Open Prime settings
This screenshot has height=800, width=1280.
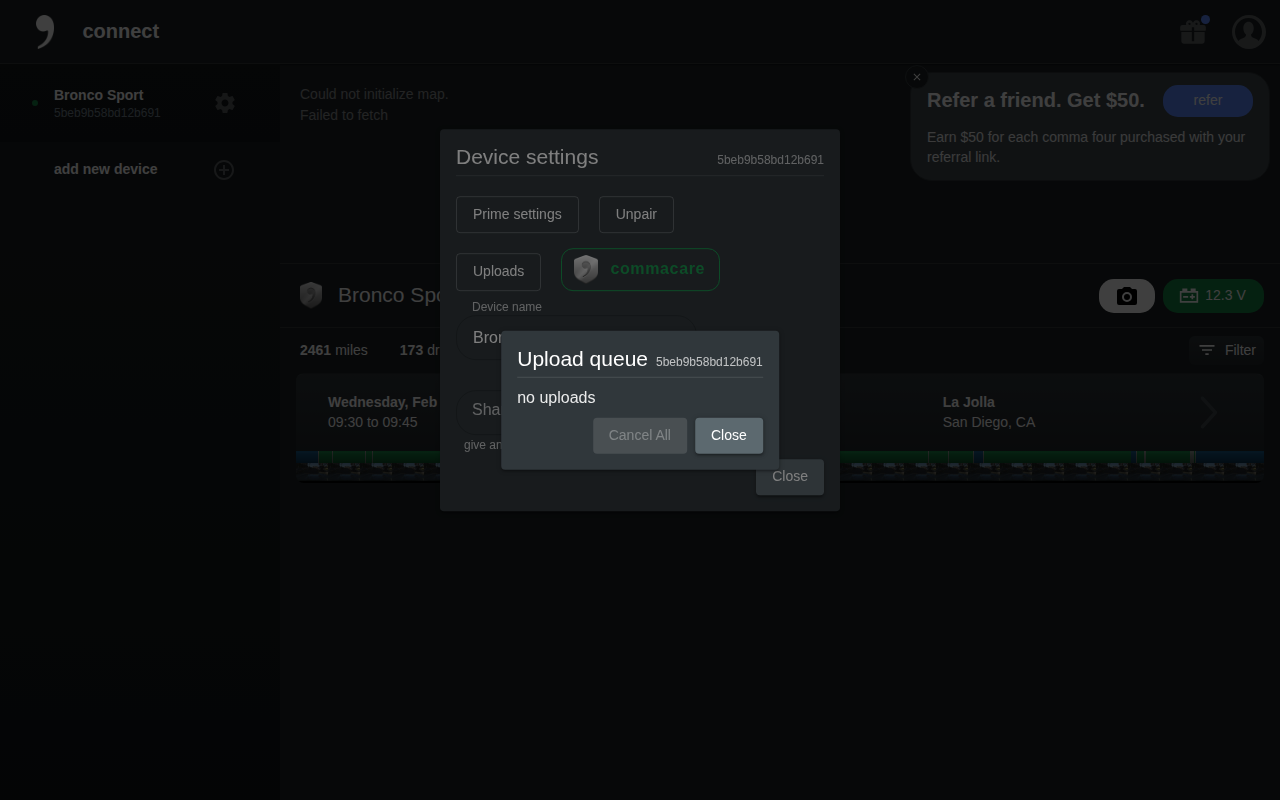click(517, 214)
